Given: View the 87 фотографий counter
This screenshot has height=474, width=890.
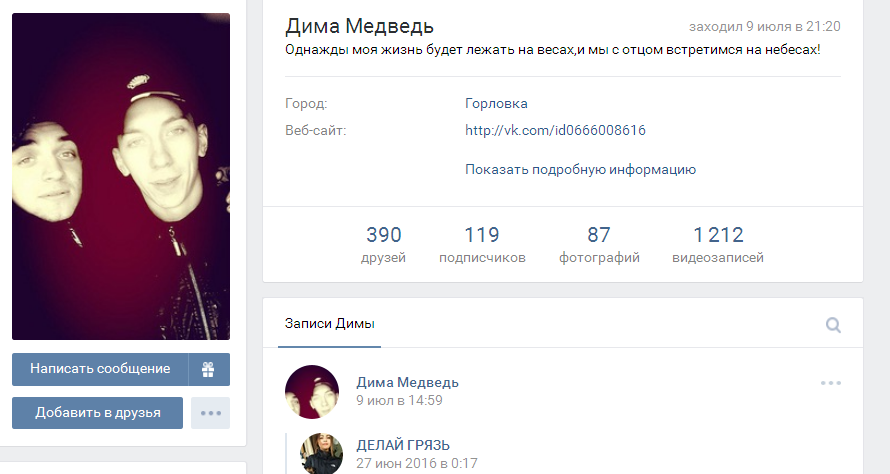Looking at the screenshot, I should [599, 245].
